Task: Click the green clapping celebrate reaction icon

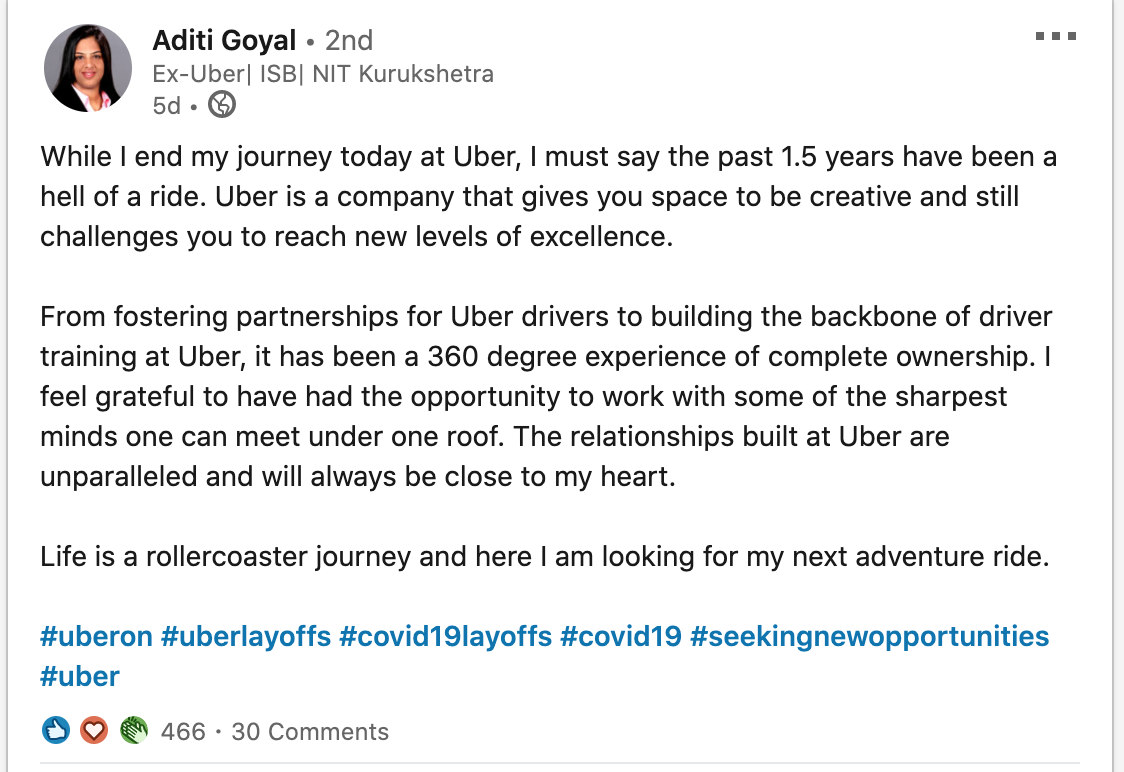Action: (x=133, y=730)
